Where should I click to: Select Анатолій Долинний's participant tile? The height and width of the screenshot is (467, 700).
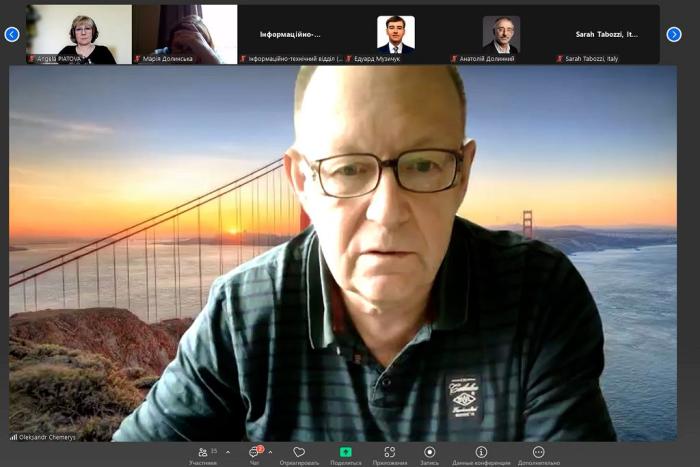(501, 32)
